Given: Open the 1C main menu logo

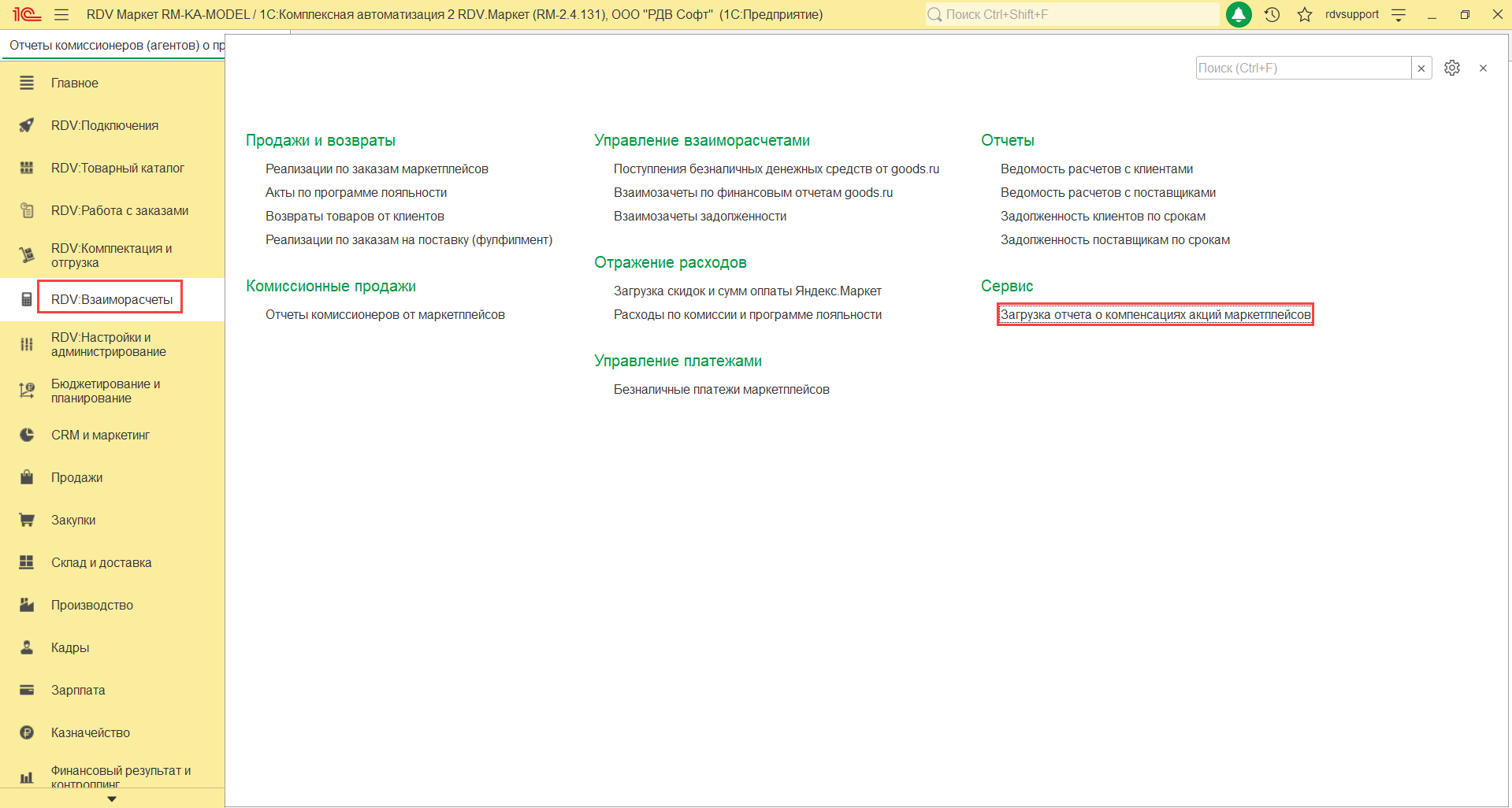Looking at the screenshot, I should 27,14.
